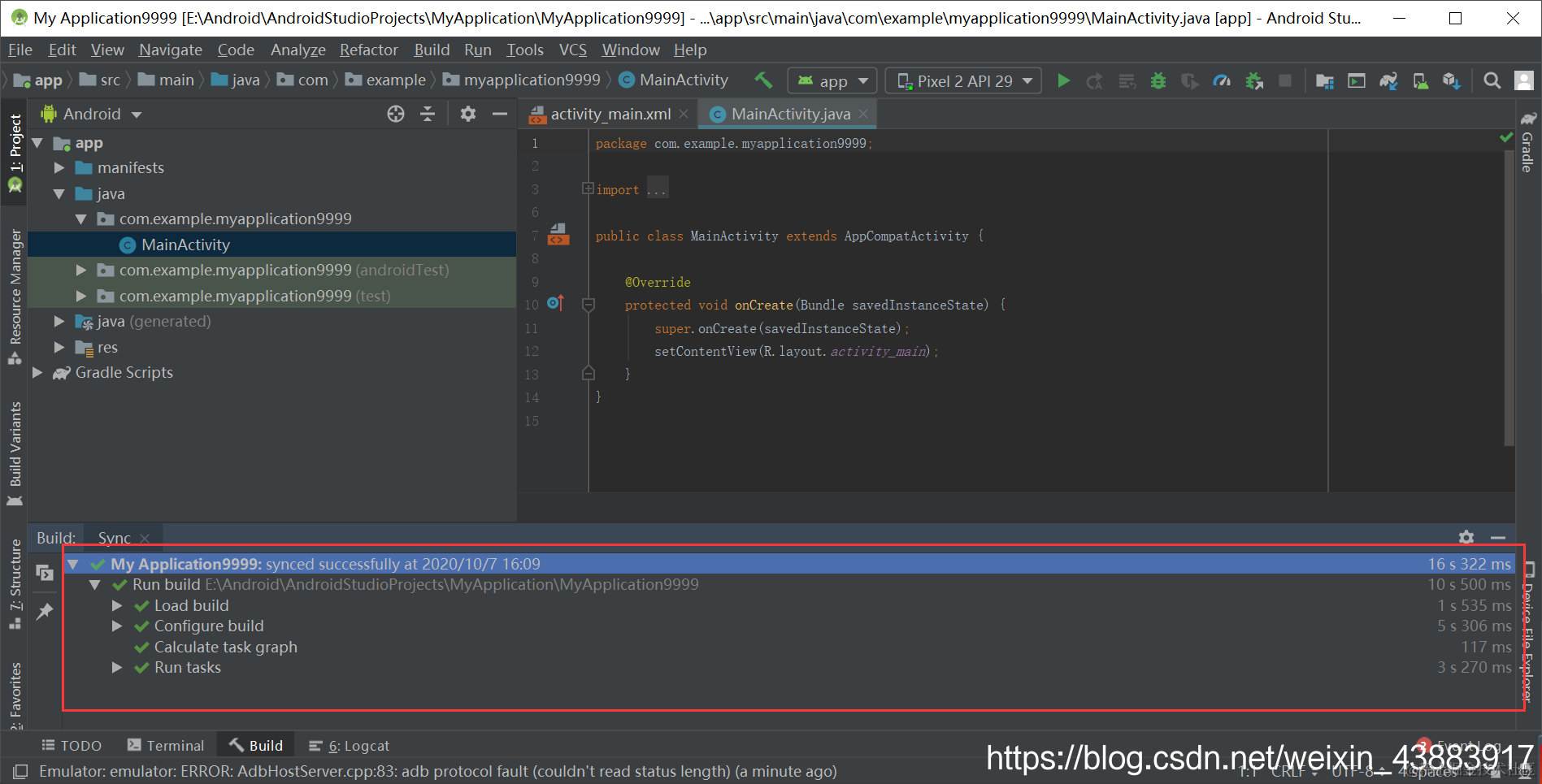Open the Resource Manager side panel
Viewport: 1542px width, 784px height.
pyautogui.click(x=15, y=297)
